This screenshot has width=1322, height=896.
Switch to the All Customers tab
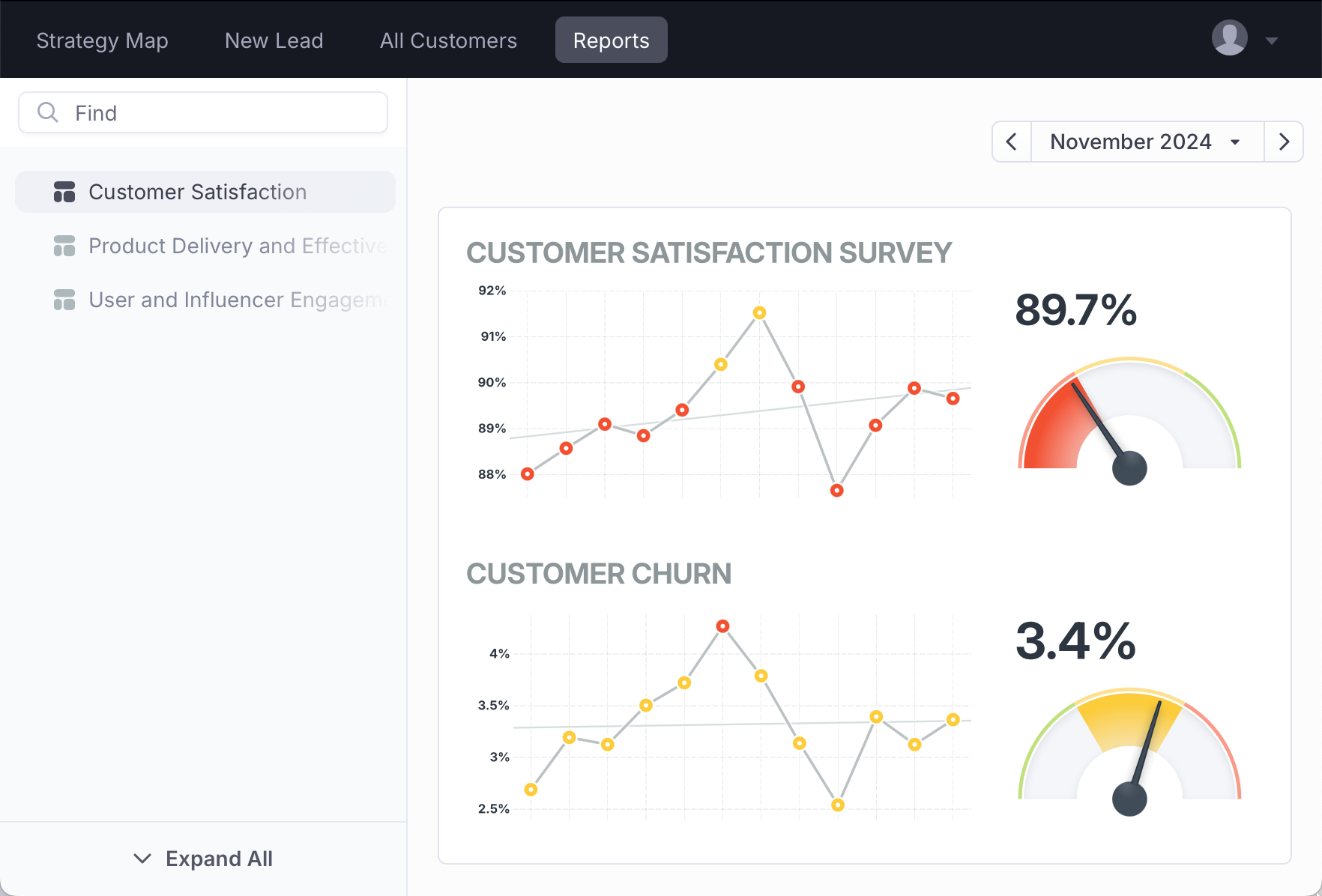pos(448,40)
